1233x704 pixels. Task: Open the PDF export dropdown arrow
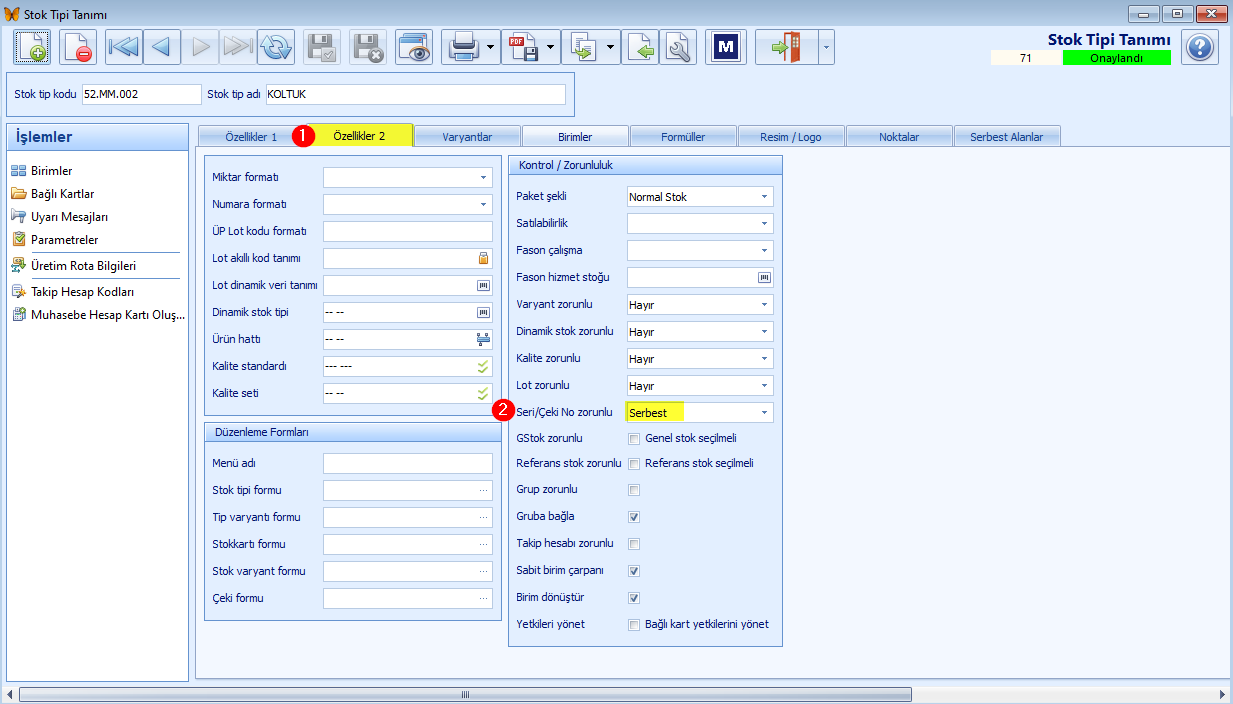tap(551, 47)
